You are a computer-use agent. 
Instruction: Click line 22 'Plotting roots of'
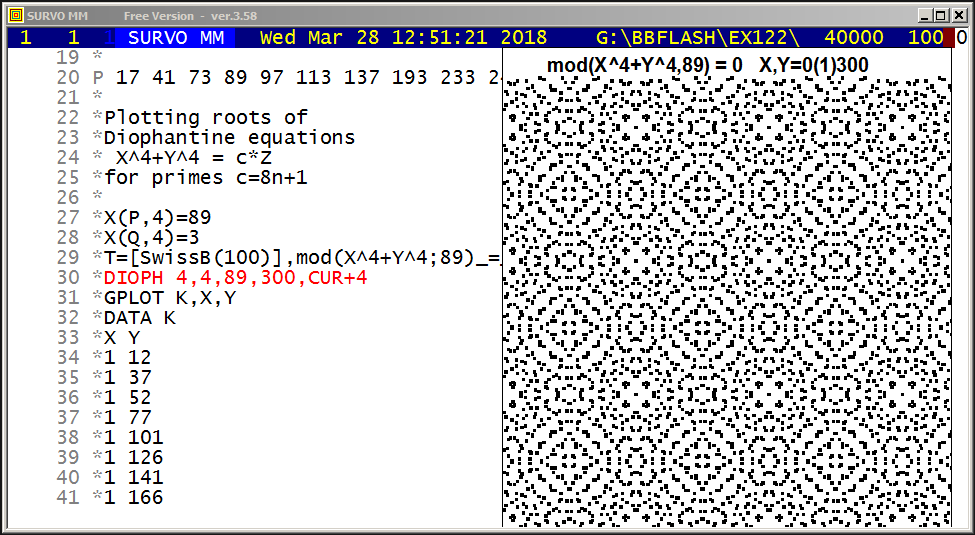206,118
